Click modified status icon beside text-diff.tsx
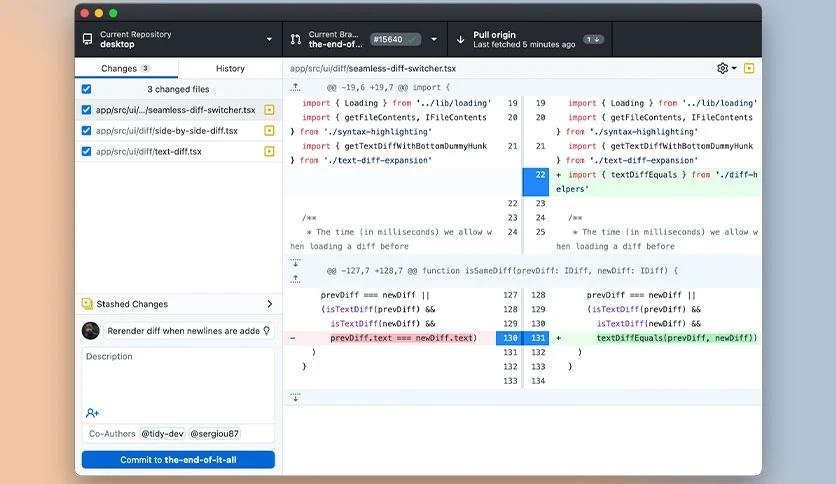The height and width of the screenshot is (484, 836). [269, 152]
